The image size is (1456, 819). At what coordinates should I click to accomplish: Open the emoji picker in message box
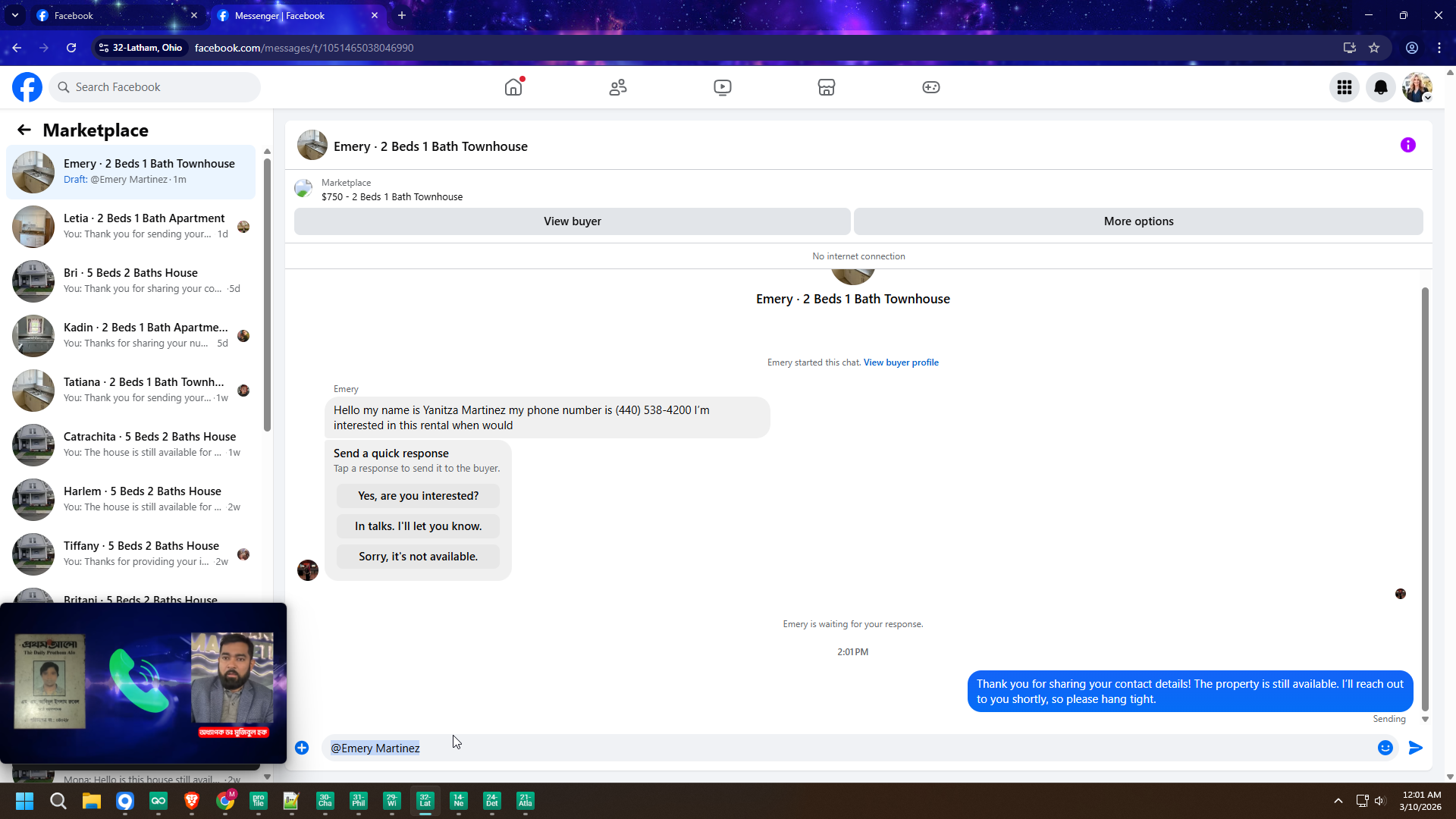(x=1385, y=748)
